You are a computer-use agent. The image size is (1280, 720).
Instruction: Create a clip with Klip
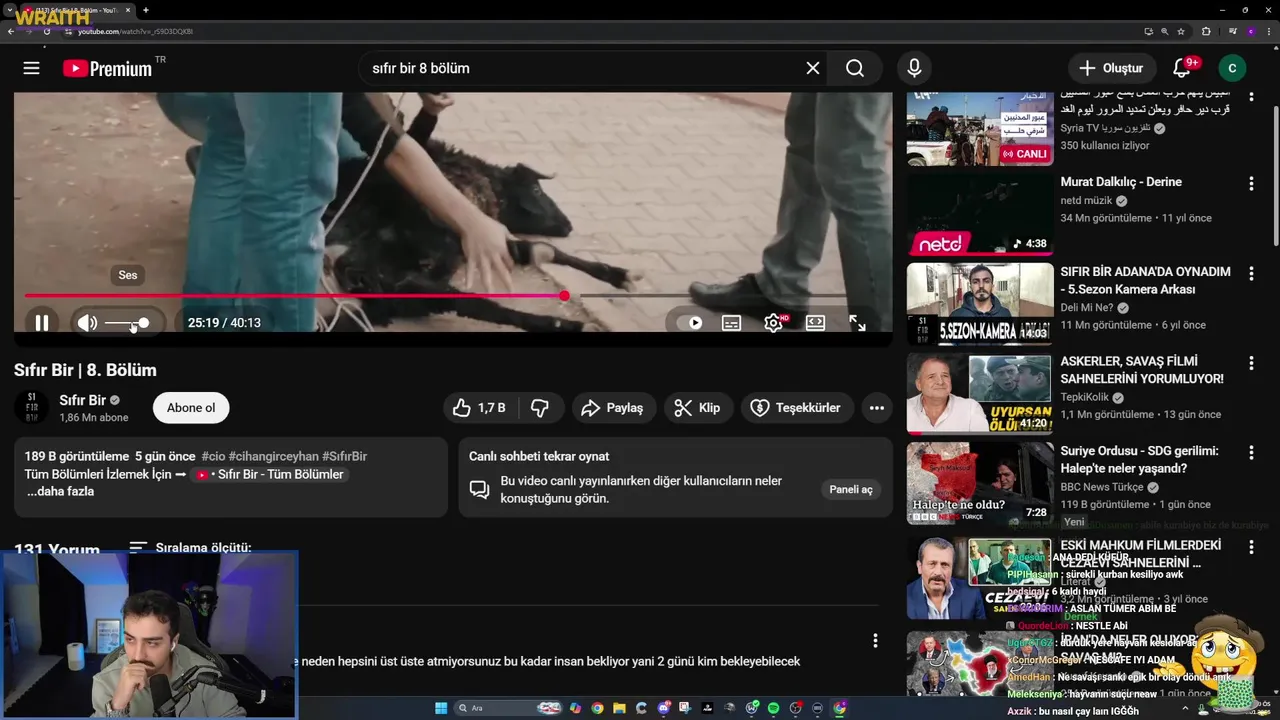click(698, 408)
